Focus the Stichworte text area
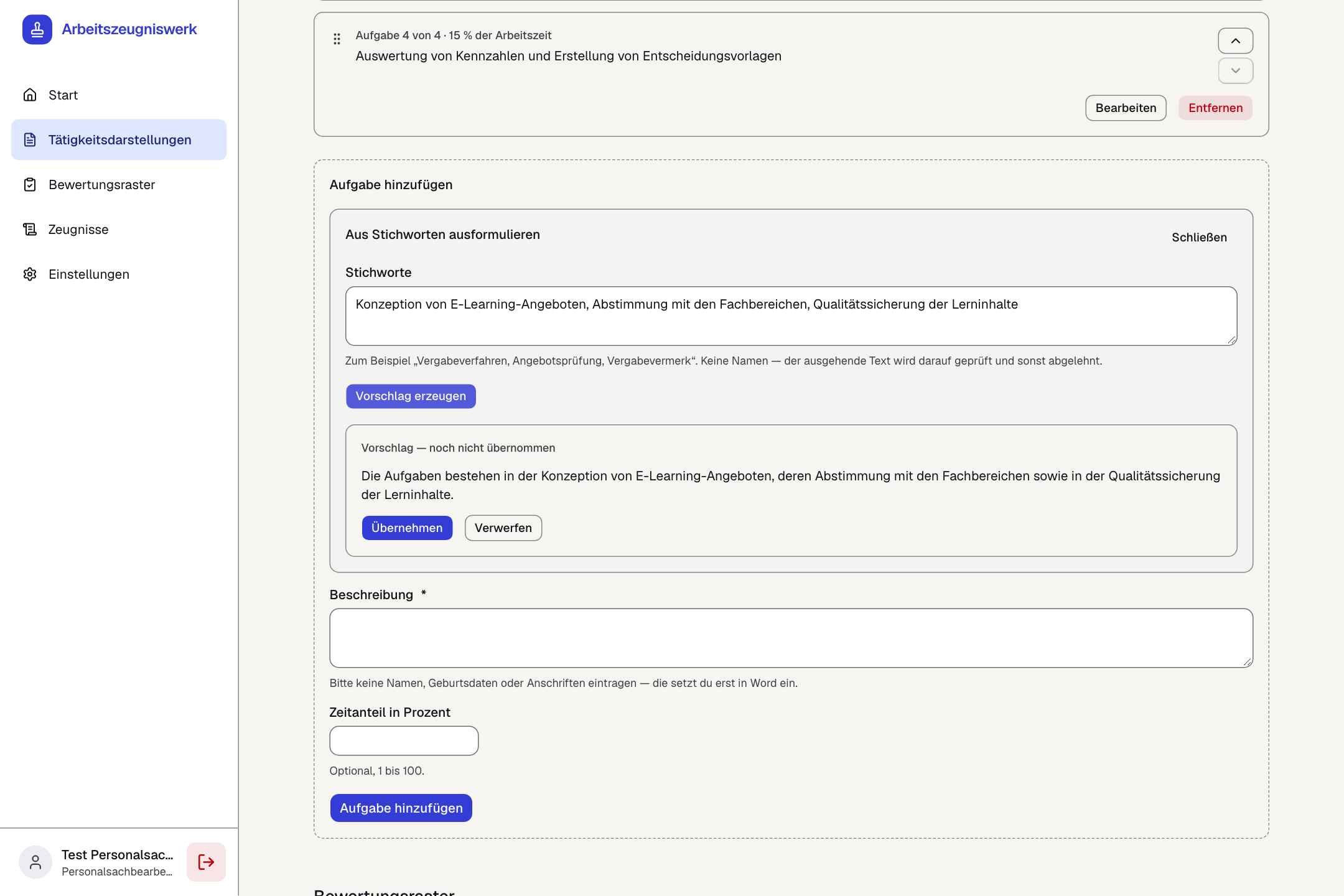 (791, 316)
